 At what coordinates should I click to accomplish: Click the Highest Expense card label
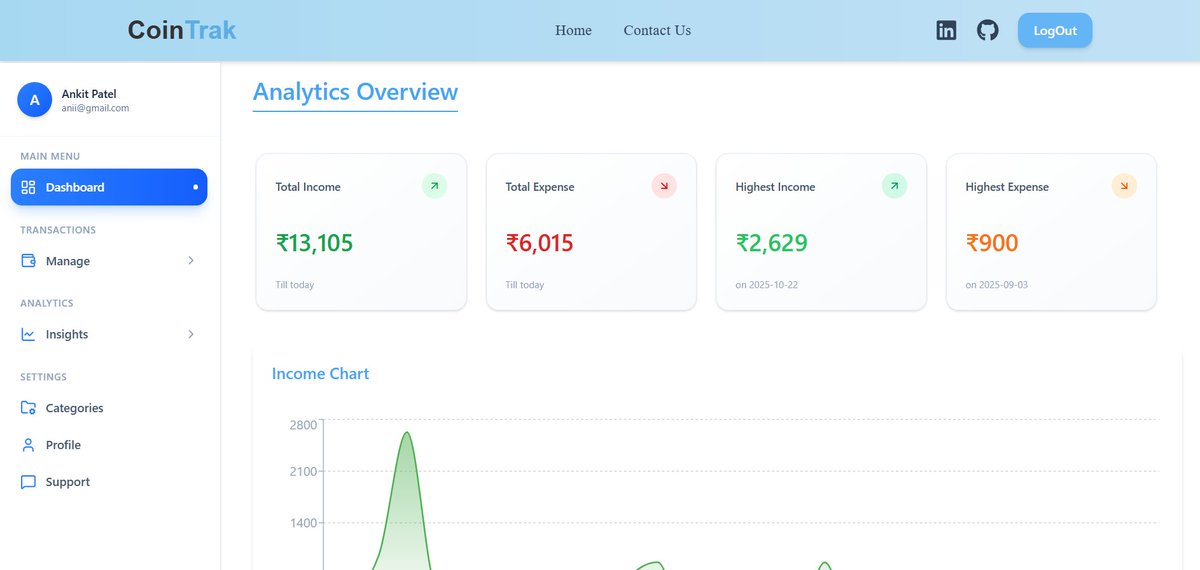coord(1007,187)
